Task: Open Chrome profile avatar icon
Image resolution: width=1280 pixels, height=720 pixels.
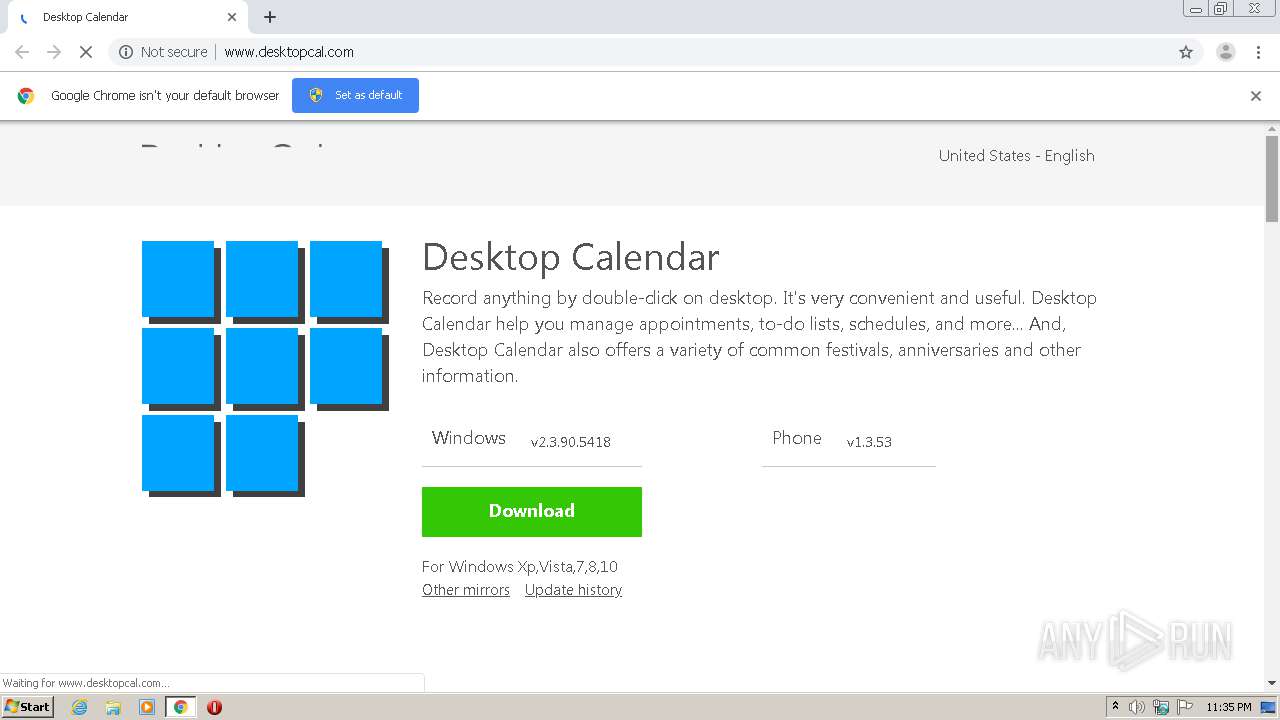Action: (1225, 52)
